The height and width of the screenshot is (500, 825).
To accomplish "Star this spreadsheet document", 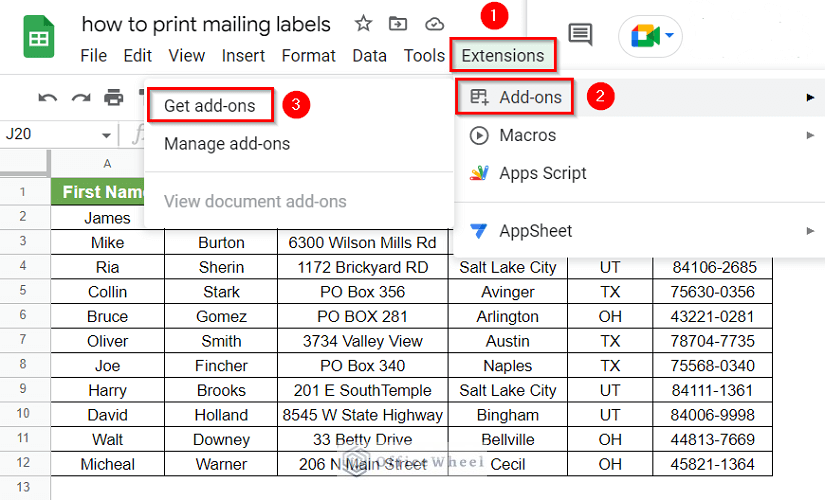I will (x=363, y=24).
